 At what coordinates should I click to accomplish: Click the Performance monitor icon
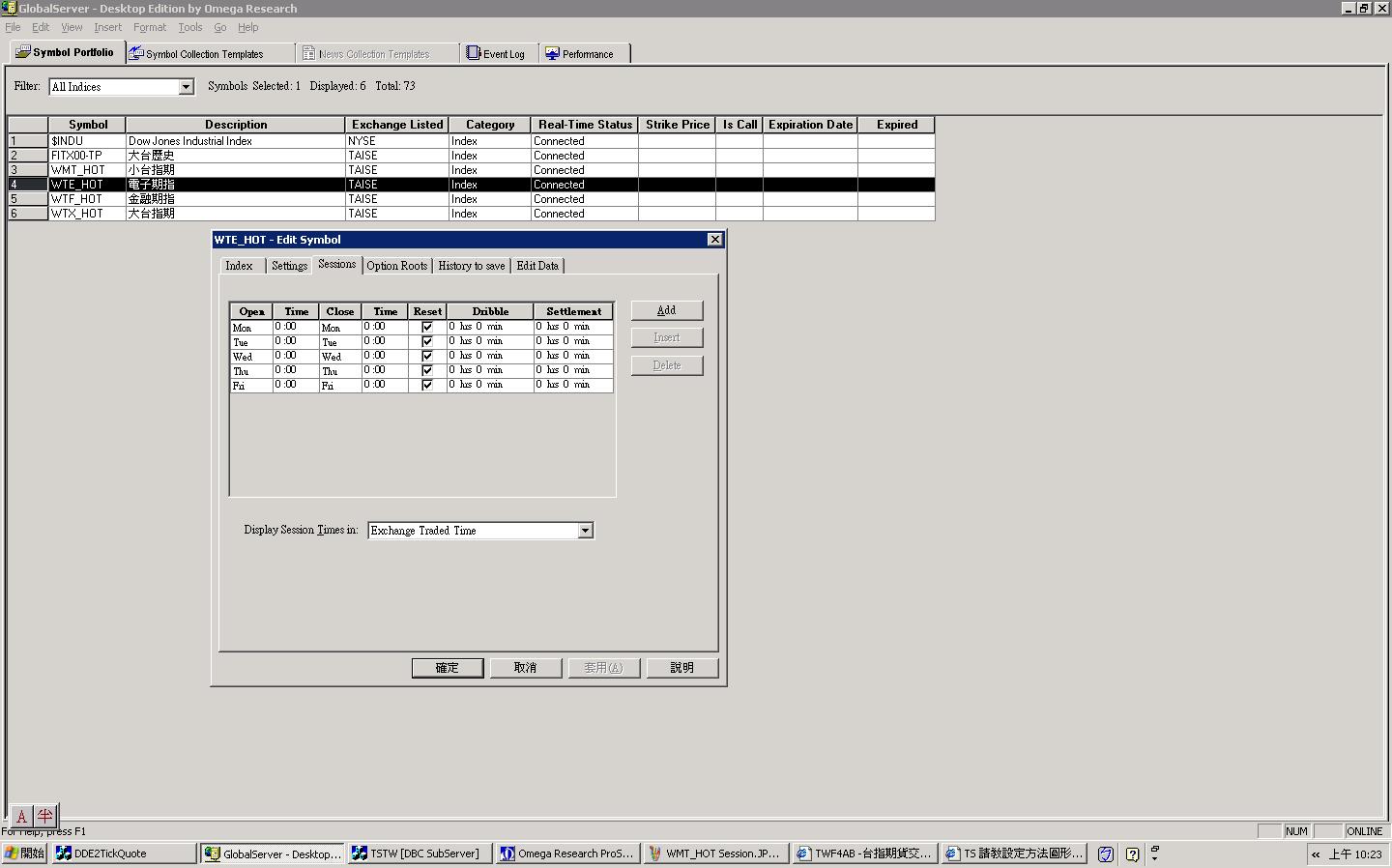tap(552, 53)
